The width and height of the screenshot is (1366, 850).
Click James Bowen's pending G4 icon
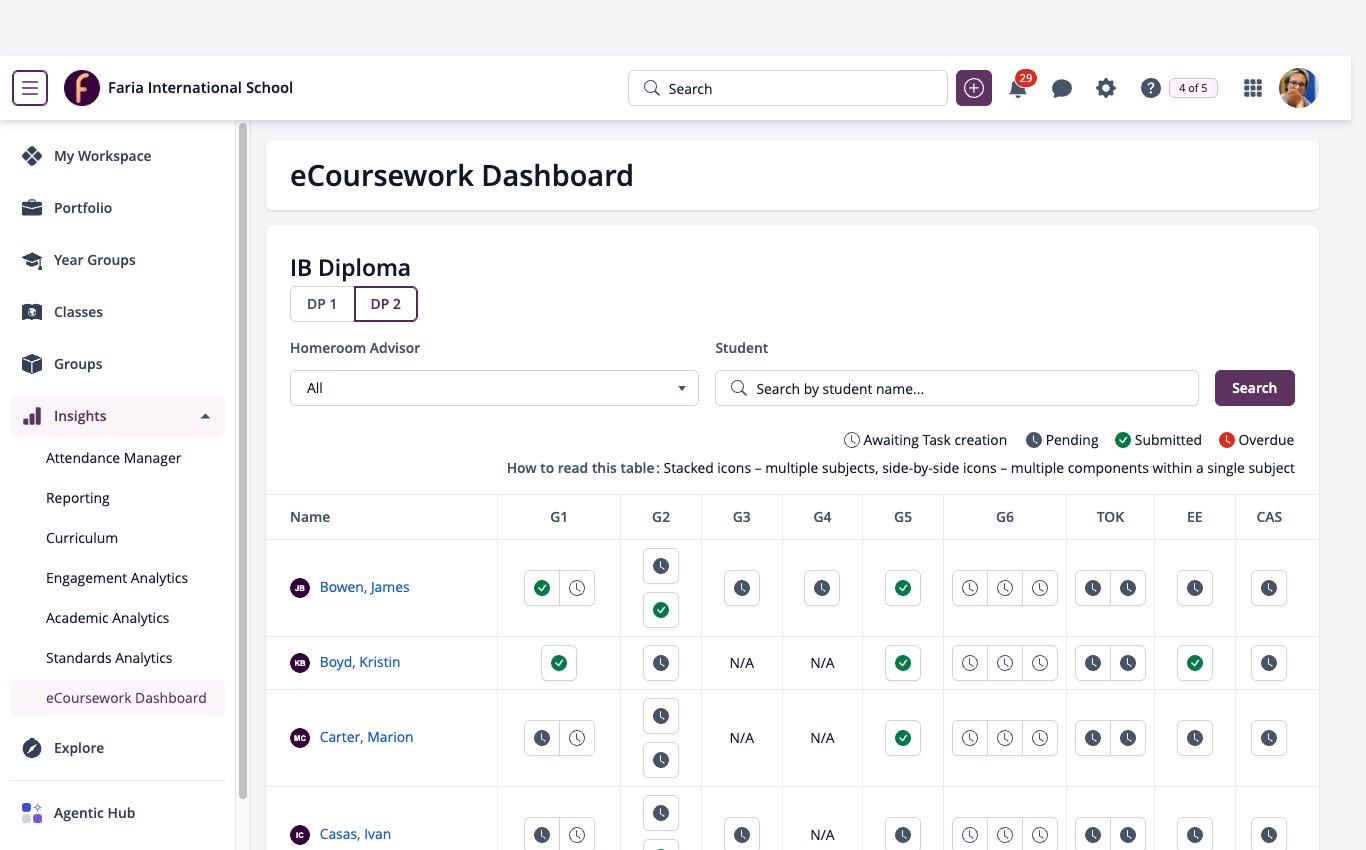(x=822, y=588)
